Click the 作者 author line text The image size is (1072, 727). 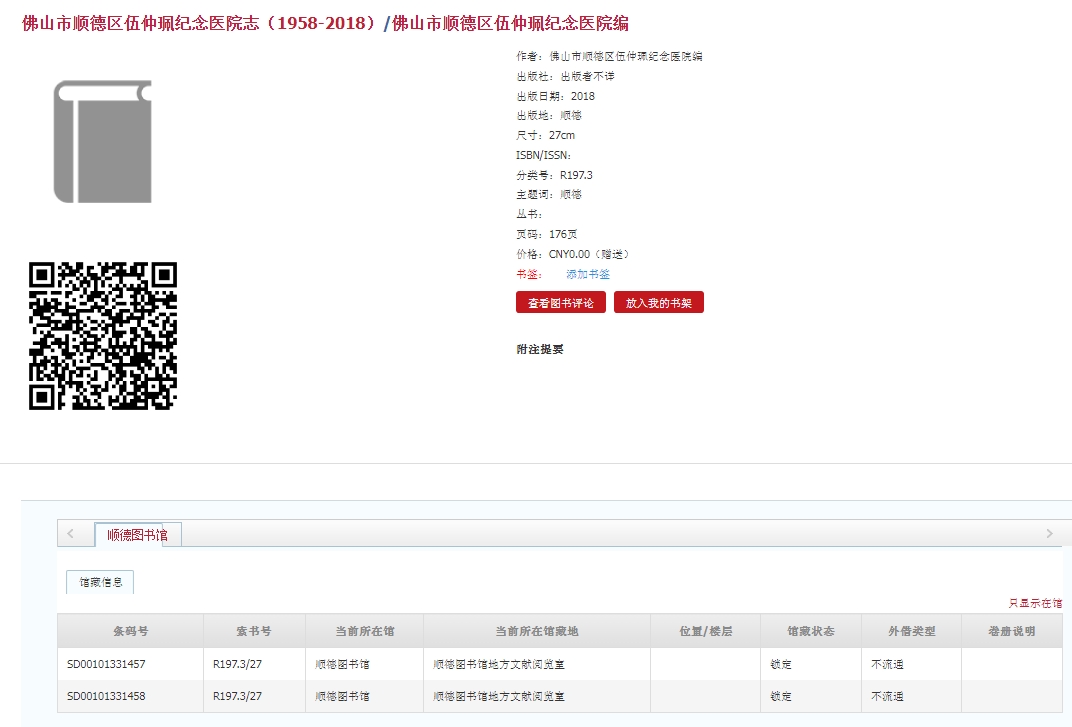pyautogui.click(x=609, y=56)
